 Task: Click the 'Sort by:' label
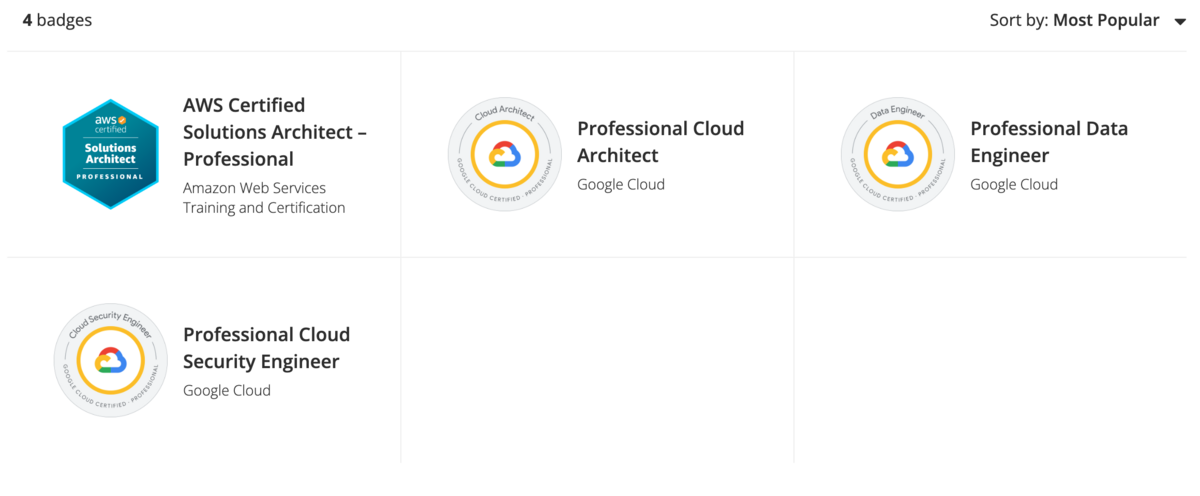[1018, 20]
